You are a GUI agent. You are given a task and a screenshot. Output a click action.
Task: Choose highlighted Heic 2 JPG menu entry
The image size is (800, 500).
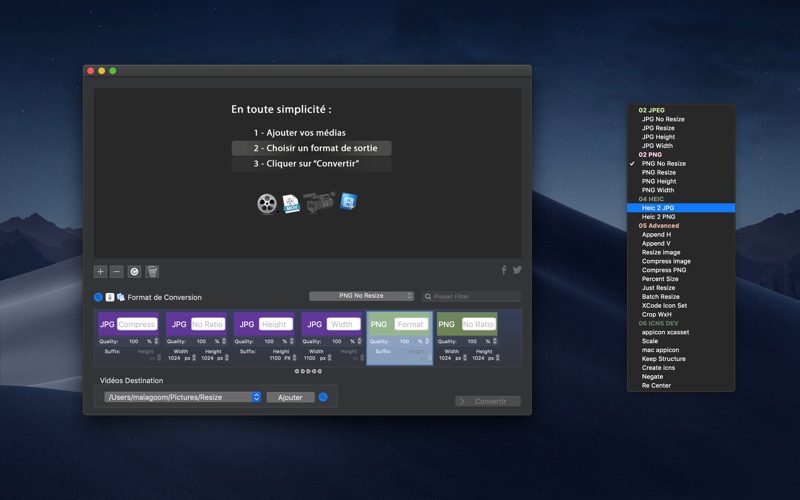pyautogui.click(x=681, y=208)
